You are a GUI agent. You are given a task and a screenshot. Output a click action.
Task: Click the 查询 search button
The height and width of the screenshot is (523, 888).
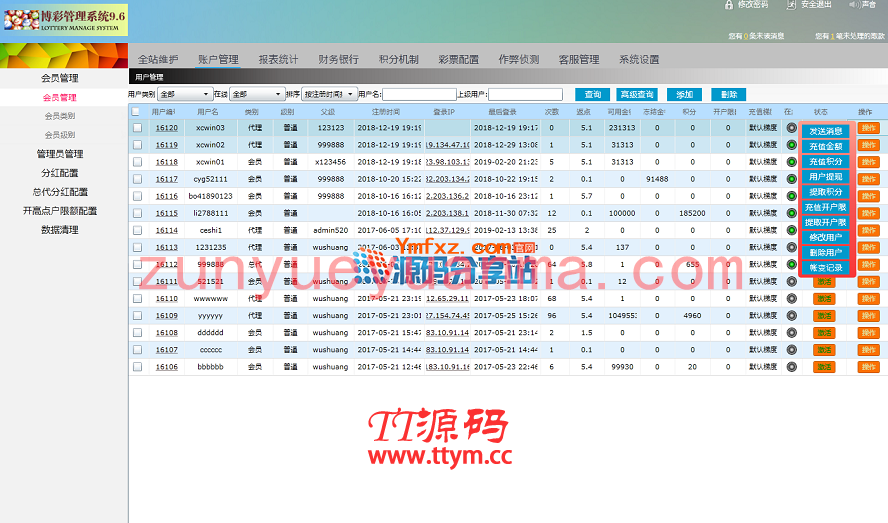[592, 94]
